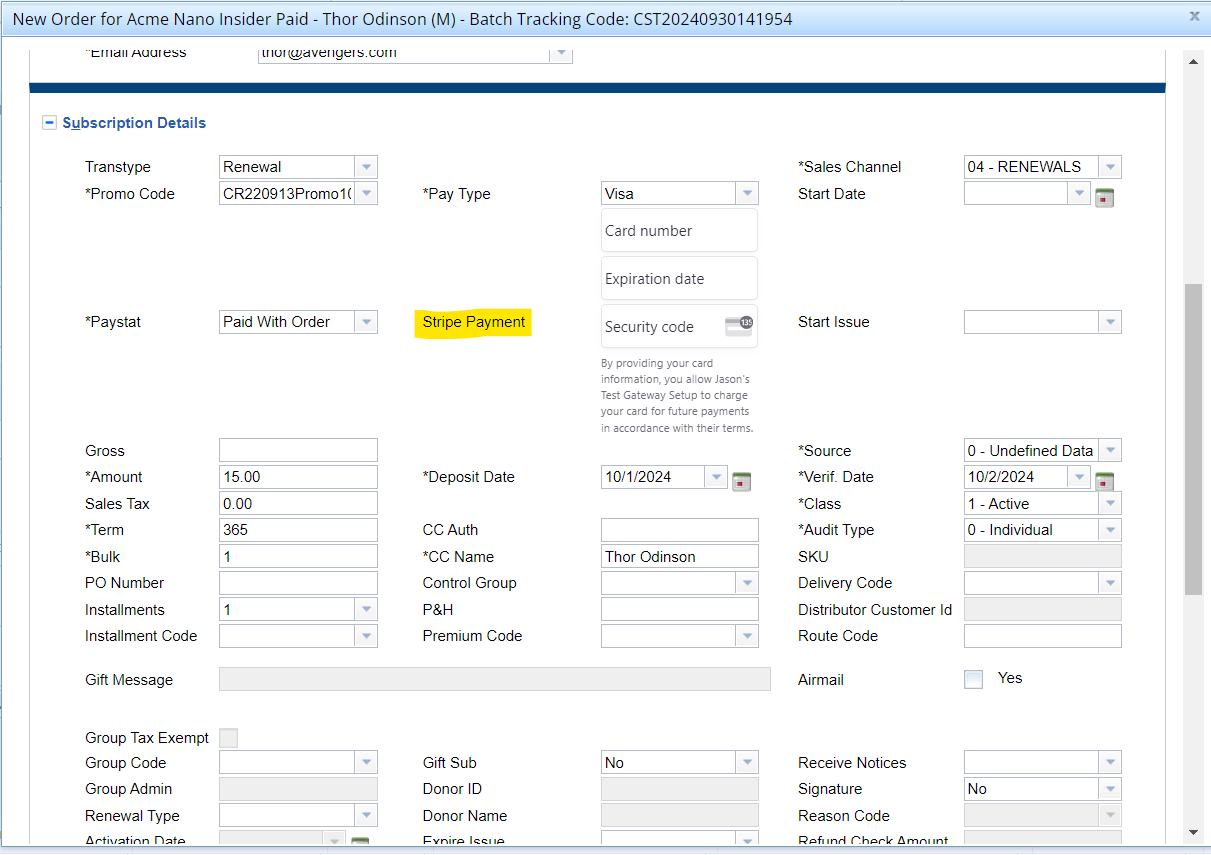This screenshot has width=1211, height=855.
Task: Open the Promo Code dropdown
Action: coord(366,194)
